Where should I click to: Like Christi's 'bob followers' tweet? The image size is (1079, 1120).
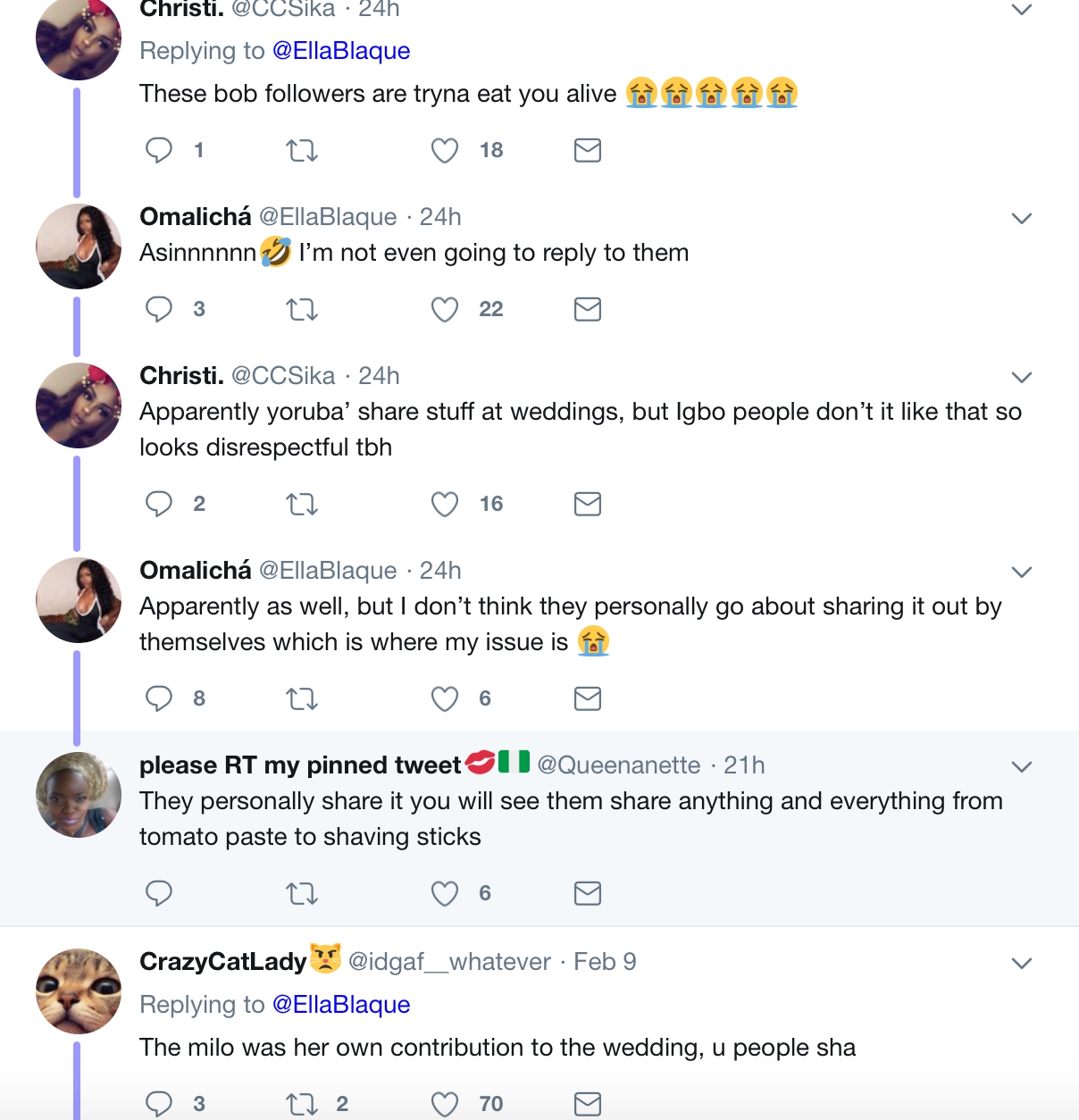tap(445, 150)
